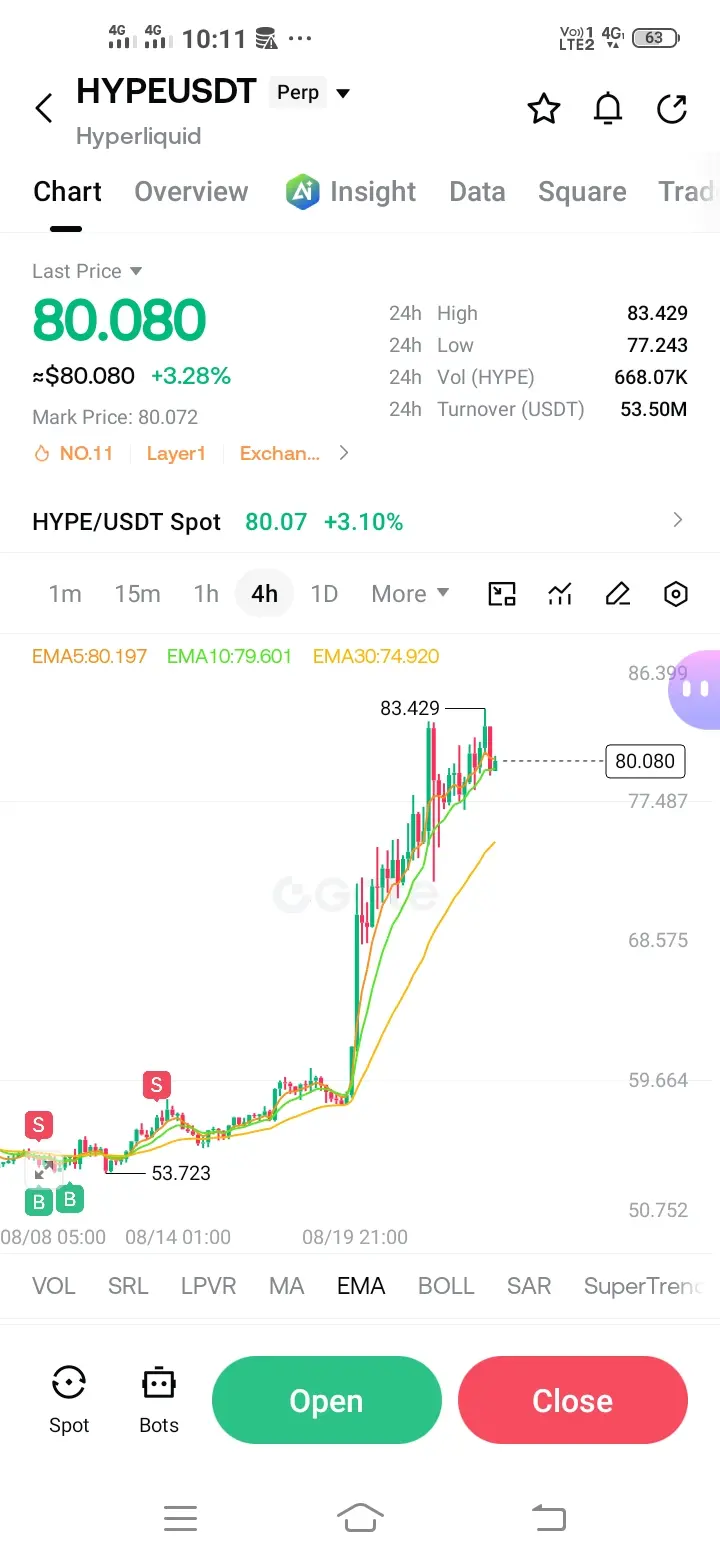This screenshot has height=1560, width=720.
Task: Open the Exchan... tag
Action: [280, 454]
